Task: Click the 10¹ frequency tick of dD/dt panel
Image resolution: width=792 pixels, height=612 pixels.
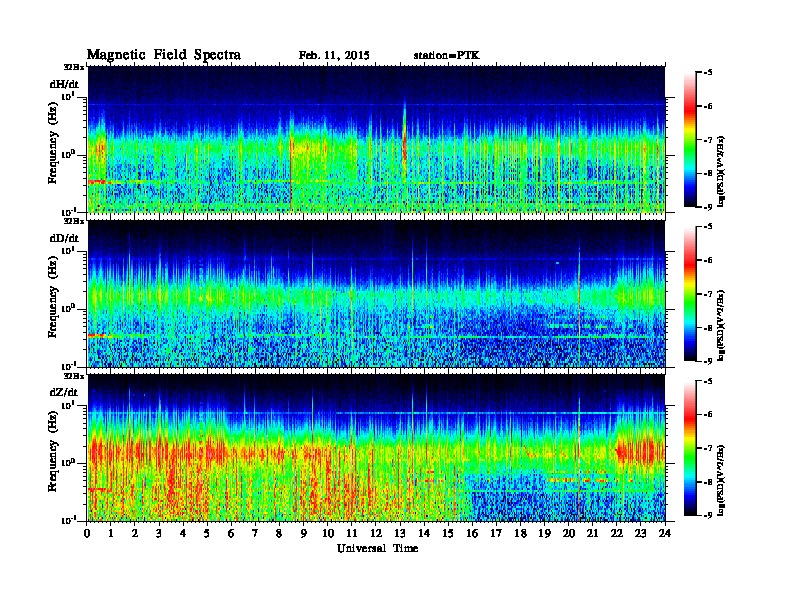Action: pyautogui.click(x=69, y=250)
